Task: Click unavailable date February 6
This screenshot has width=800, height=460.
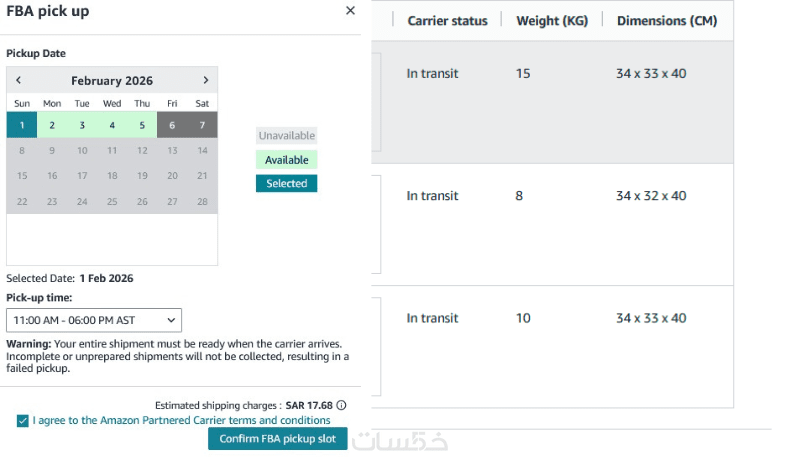Action: tap(172, 125)
